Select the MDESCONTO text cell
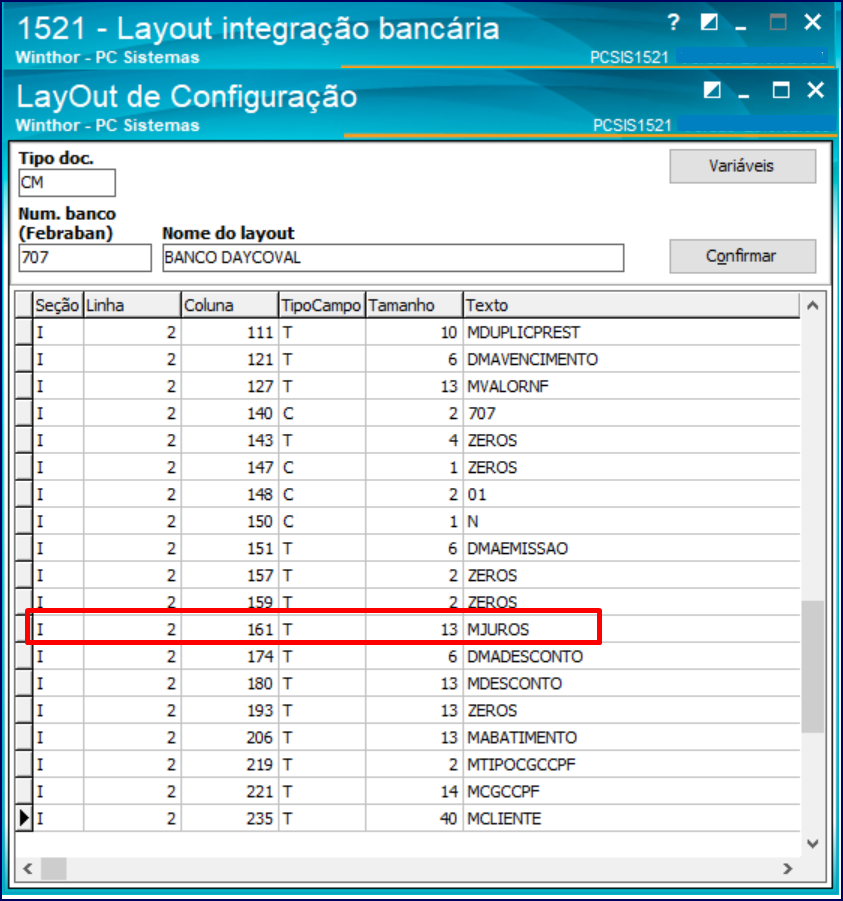The width and height of the screenshot is (843, 901). [x=632, y=683]
